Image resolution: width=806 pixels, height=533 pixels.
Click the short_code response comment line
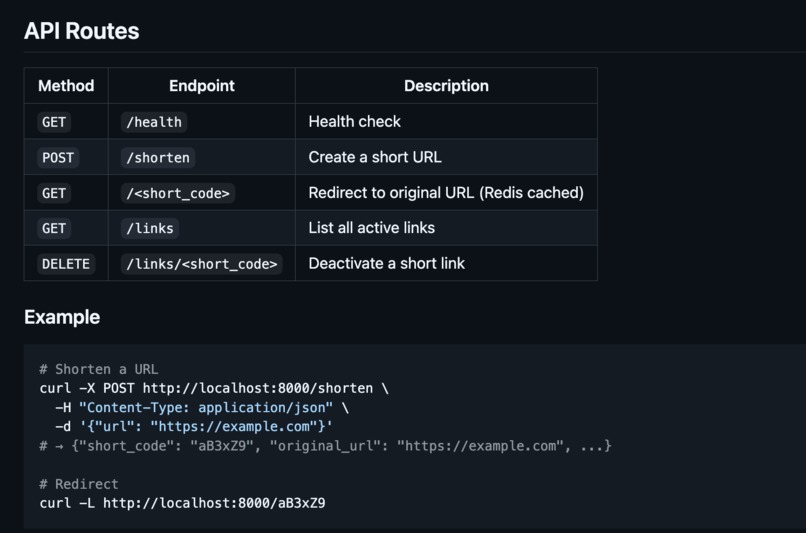[325, 446]
